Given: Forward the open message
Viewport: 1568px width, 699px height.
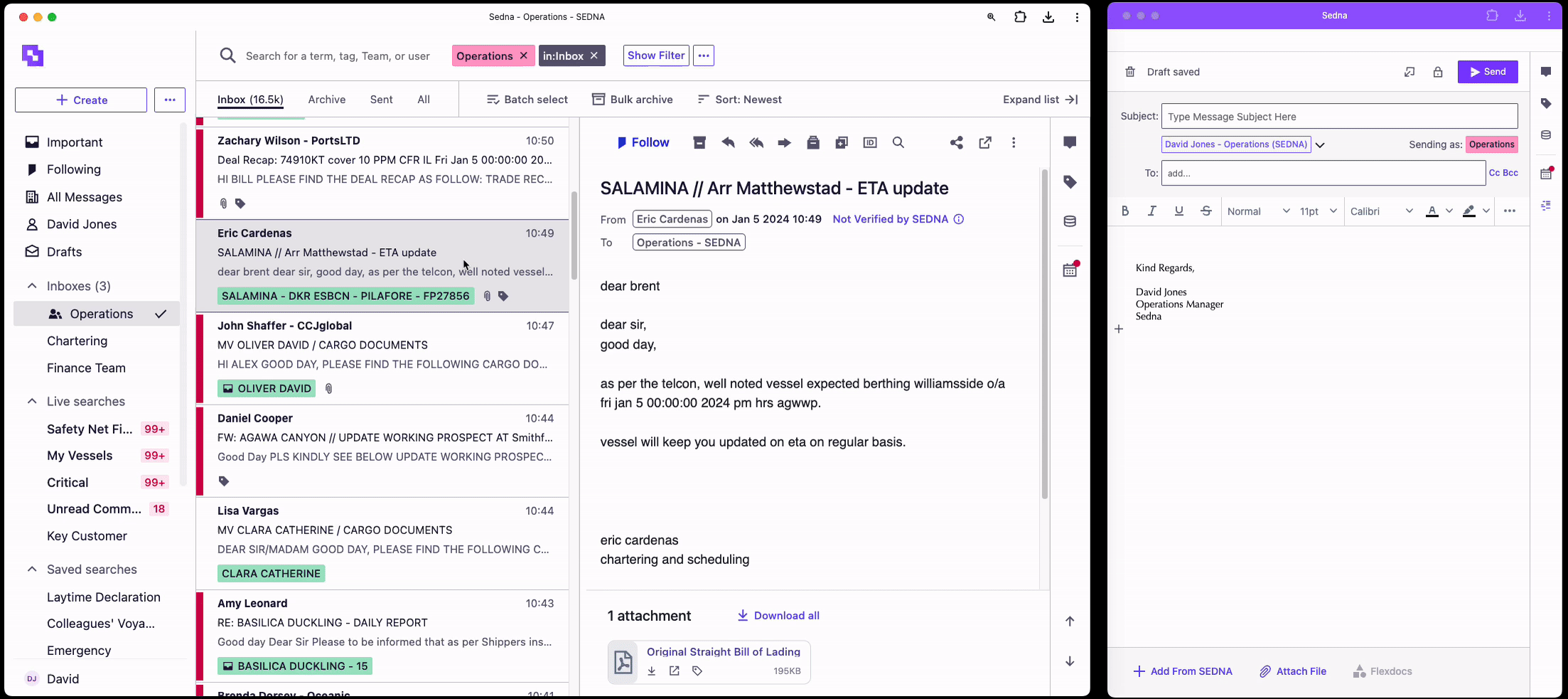Looking at the screenshot, I should point(784,143).
